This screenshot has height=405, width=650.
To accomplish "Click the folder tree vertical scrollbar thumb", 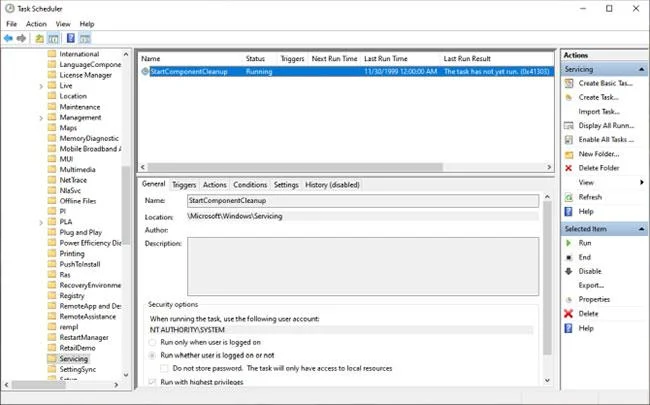I will tap(126, 204).
